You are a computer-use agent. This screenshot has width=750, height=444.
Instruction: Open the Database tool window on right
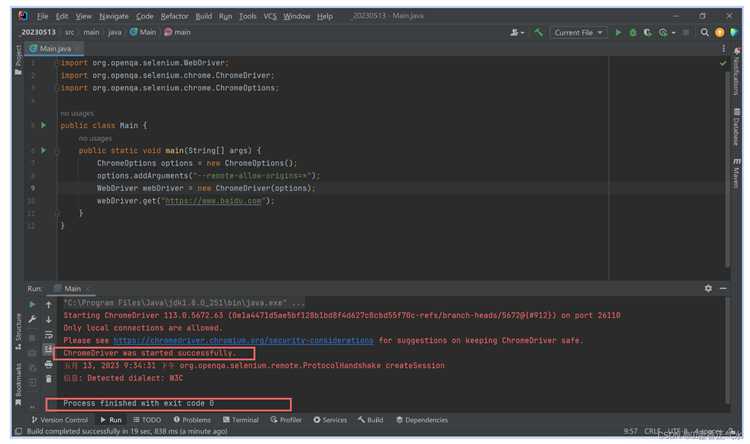[x=737, y=127]
